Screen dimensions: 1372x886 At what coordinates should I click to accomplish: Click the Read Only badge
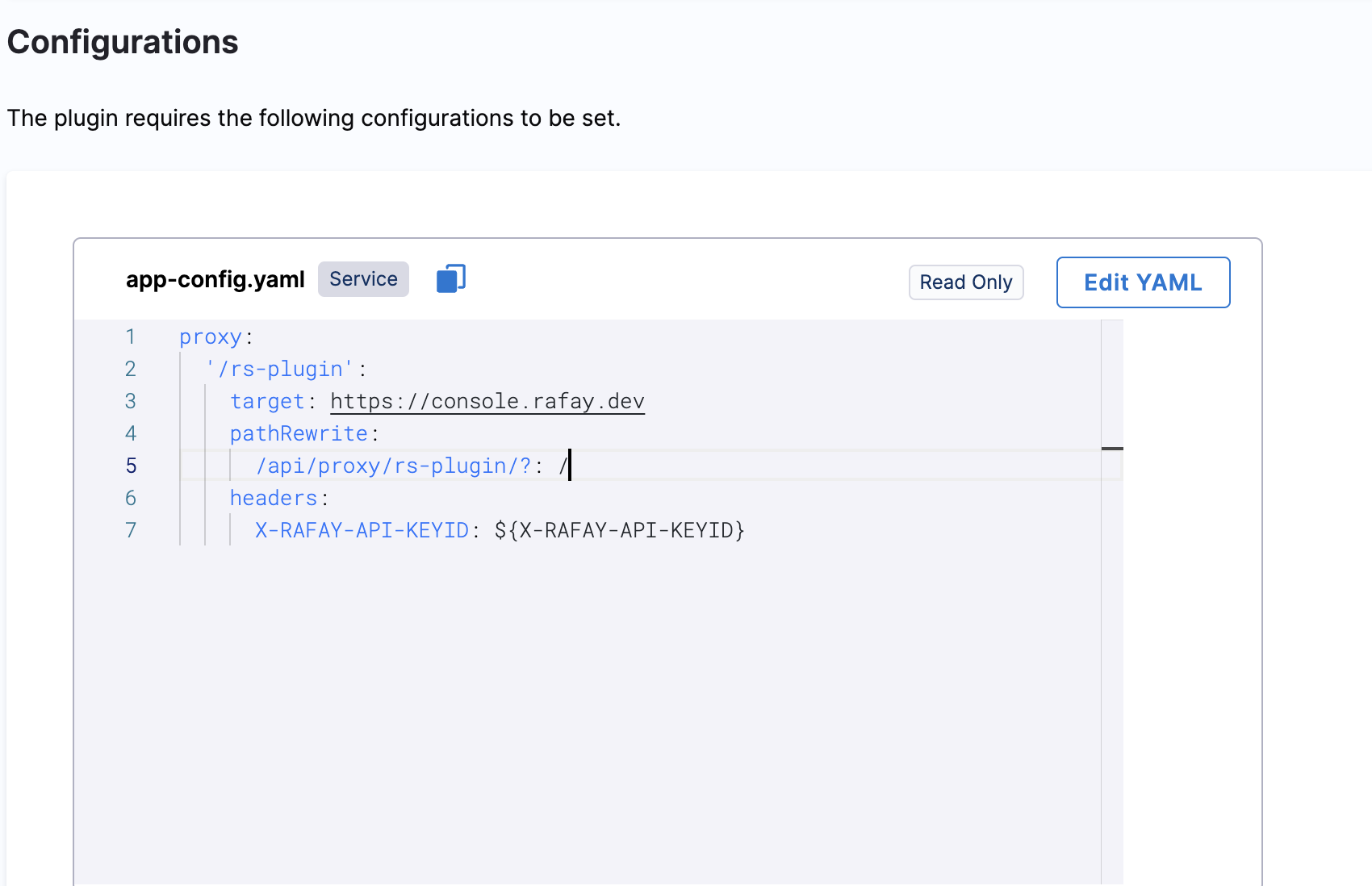click(x=965, y=282)
